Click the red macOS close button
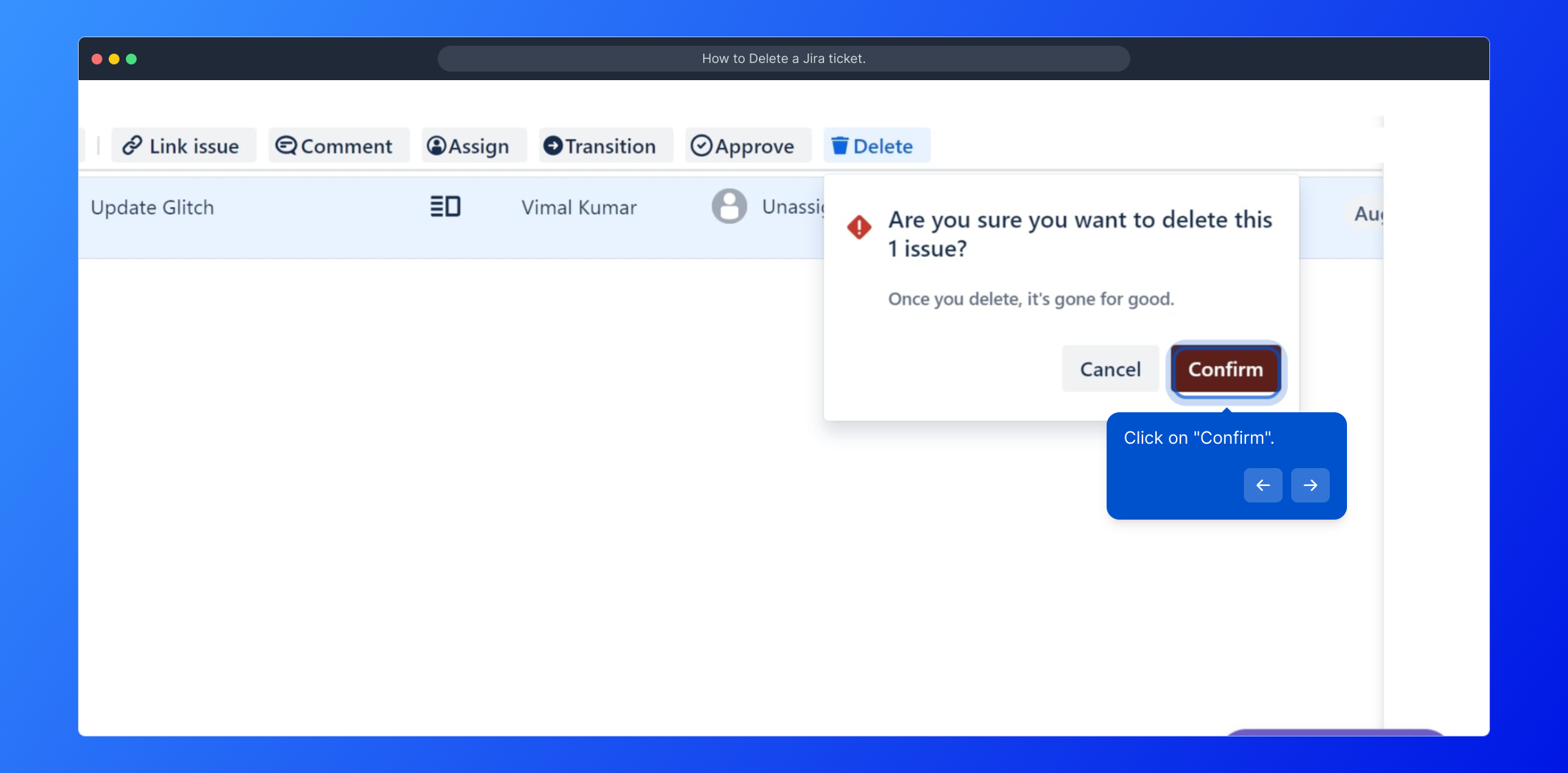The image size is (1568, 773). 97,59
